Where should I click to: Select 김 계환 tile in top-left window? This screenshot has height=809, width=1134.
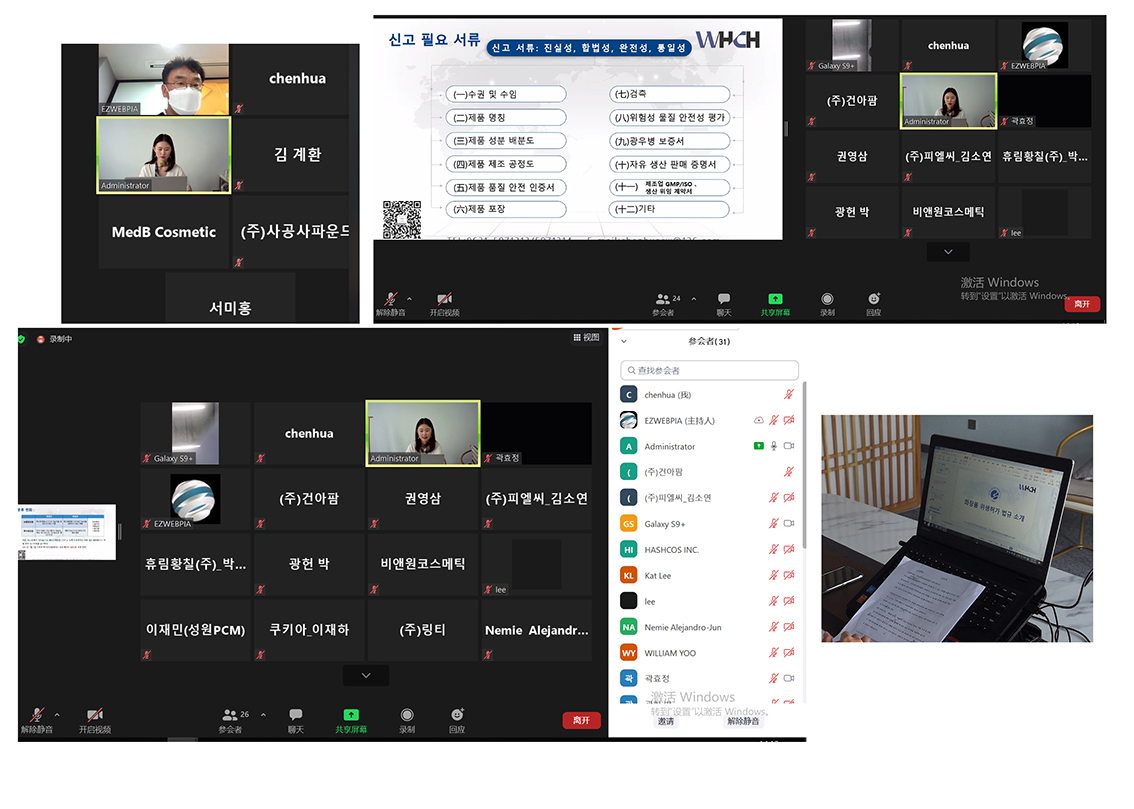coord(297,154)
